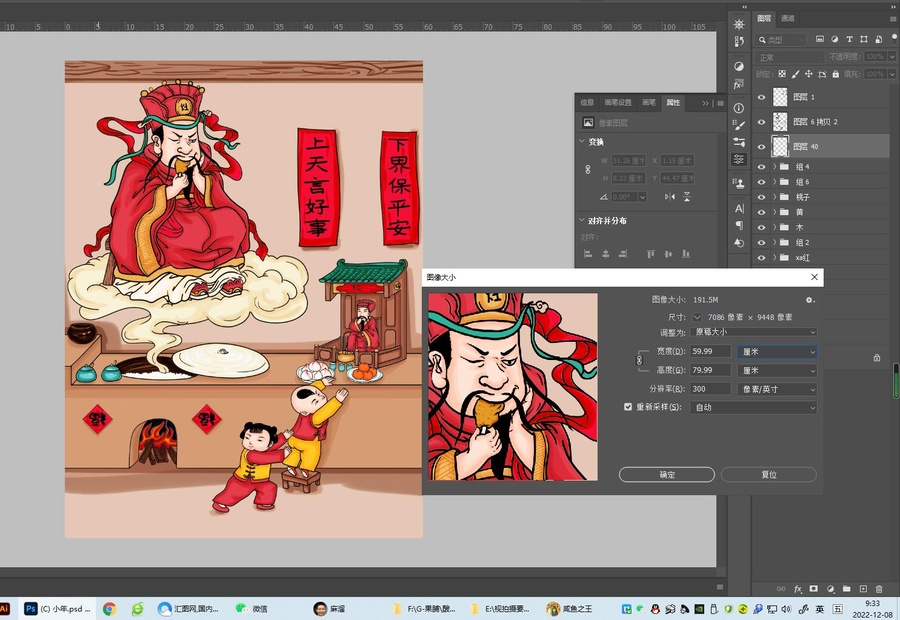This screenshot has height=620, width=900.
Task: Filter layers by shape layers
Action: [864, 40]
